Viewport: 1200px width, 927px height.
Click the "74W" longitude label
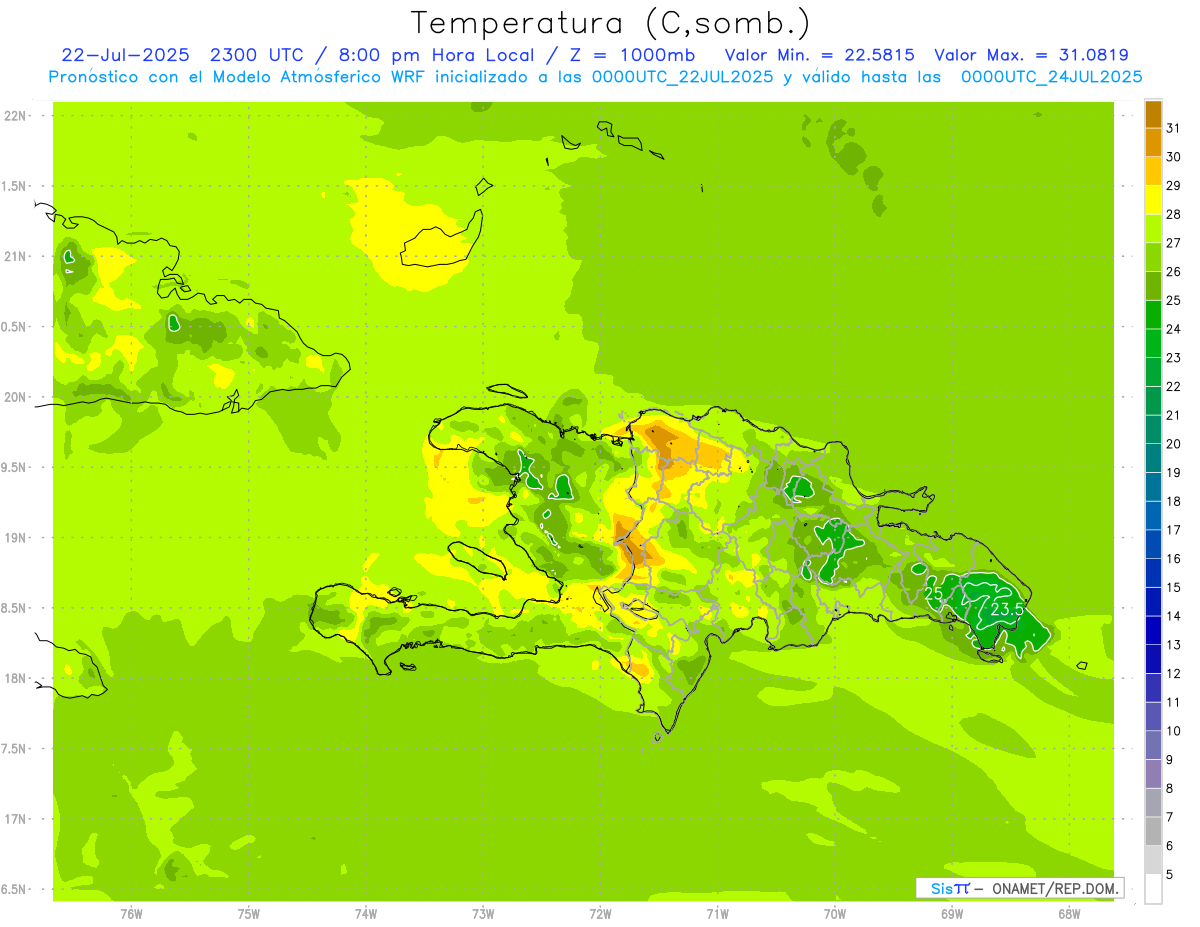[x=366, y=913]
